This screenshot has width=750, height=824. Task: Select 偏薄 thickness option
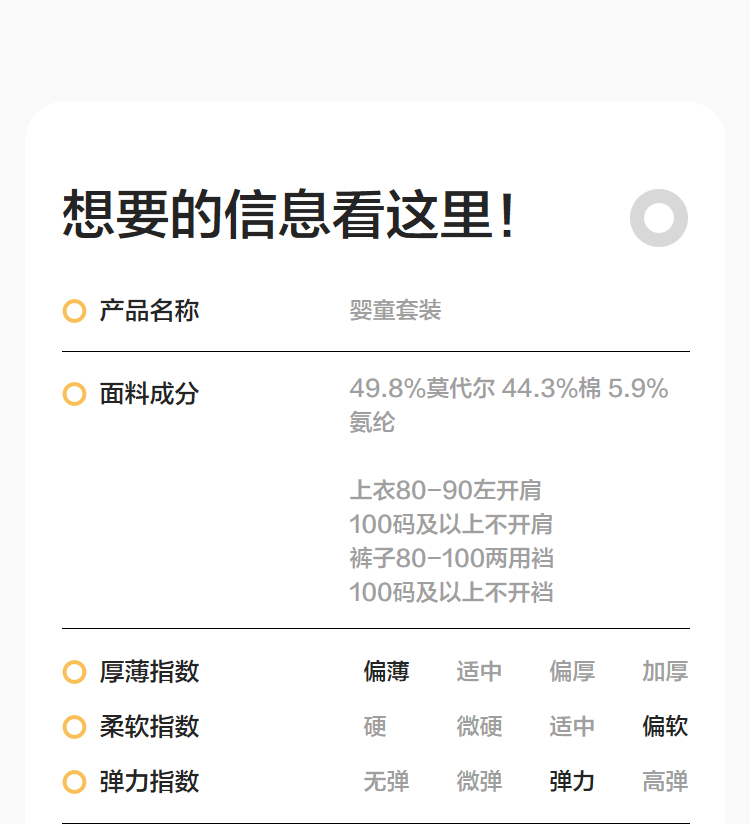coord(386,672)
